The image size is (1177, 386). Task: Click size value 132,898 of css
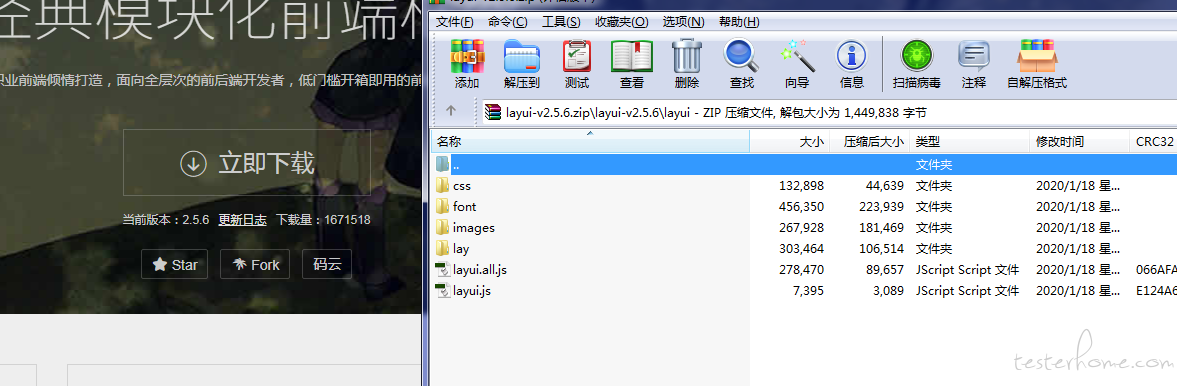pyautogui.click(x=801, y=185)
